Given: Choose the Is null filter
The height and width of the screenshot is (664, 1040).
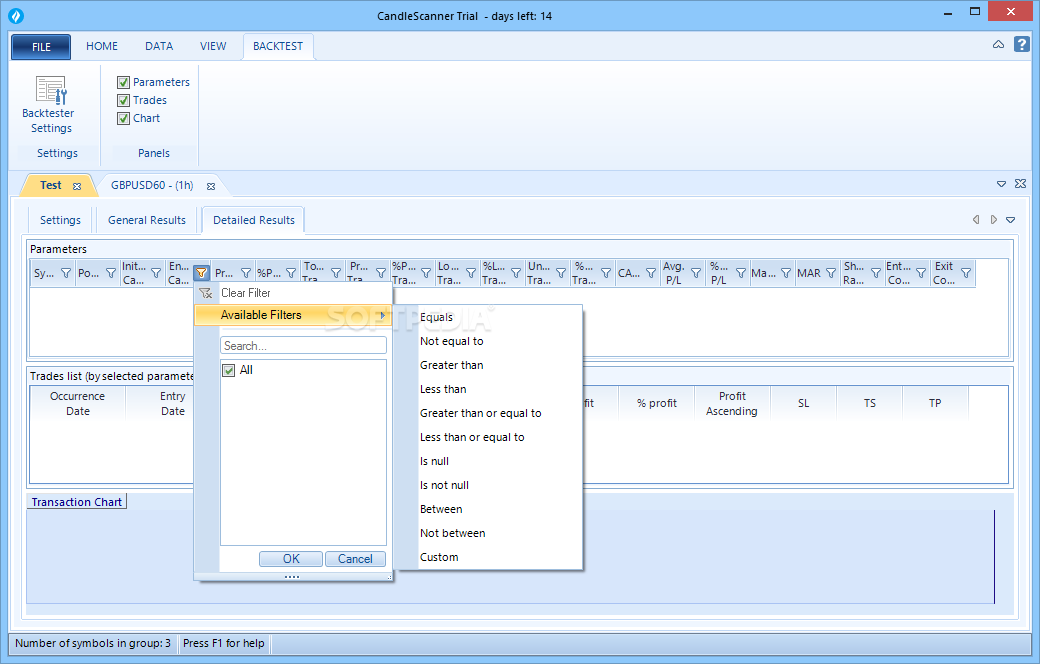Looking at the screenshot, I should (434, 461).
